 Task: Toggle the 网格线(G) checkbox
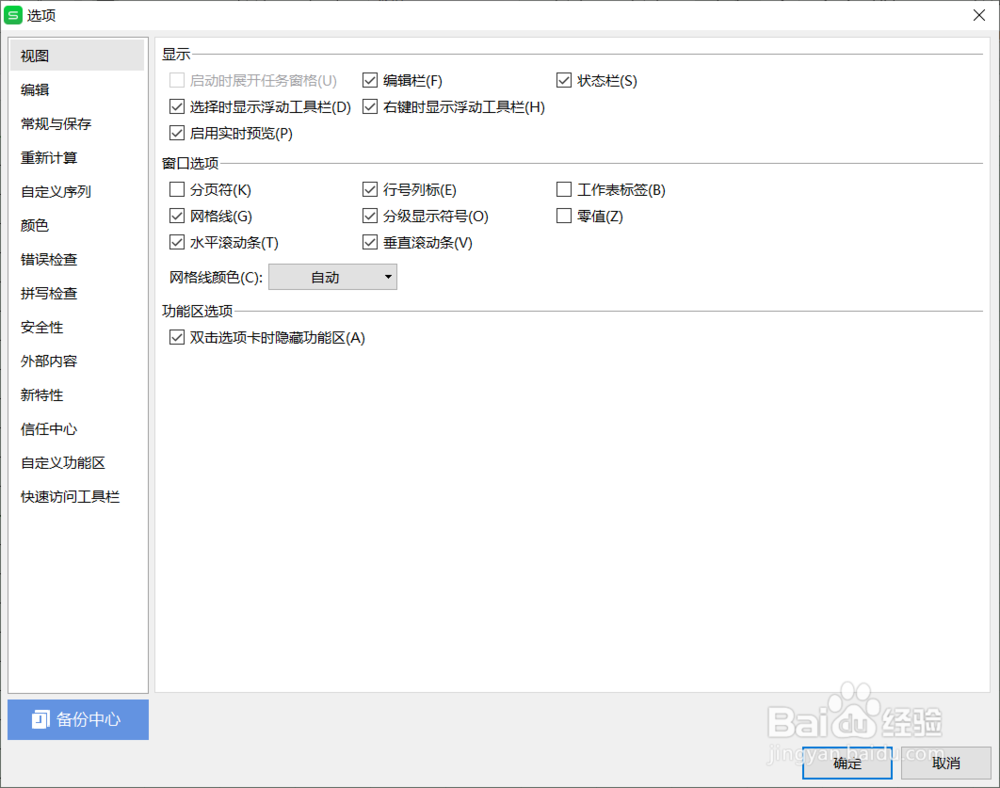[x=177, y=216]
